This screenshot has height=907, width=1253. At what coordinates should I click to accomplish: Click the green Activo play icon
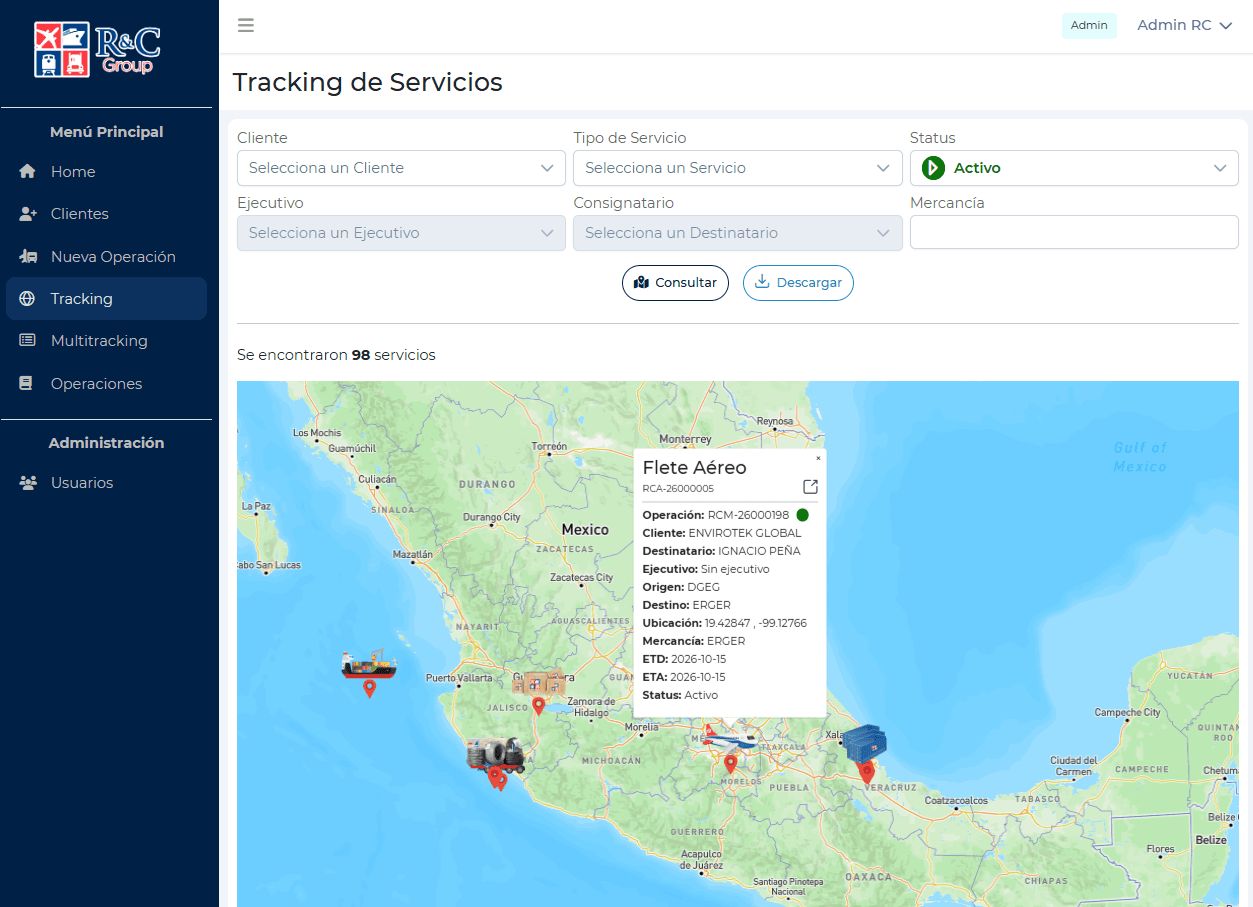[933, 168]
